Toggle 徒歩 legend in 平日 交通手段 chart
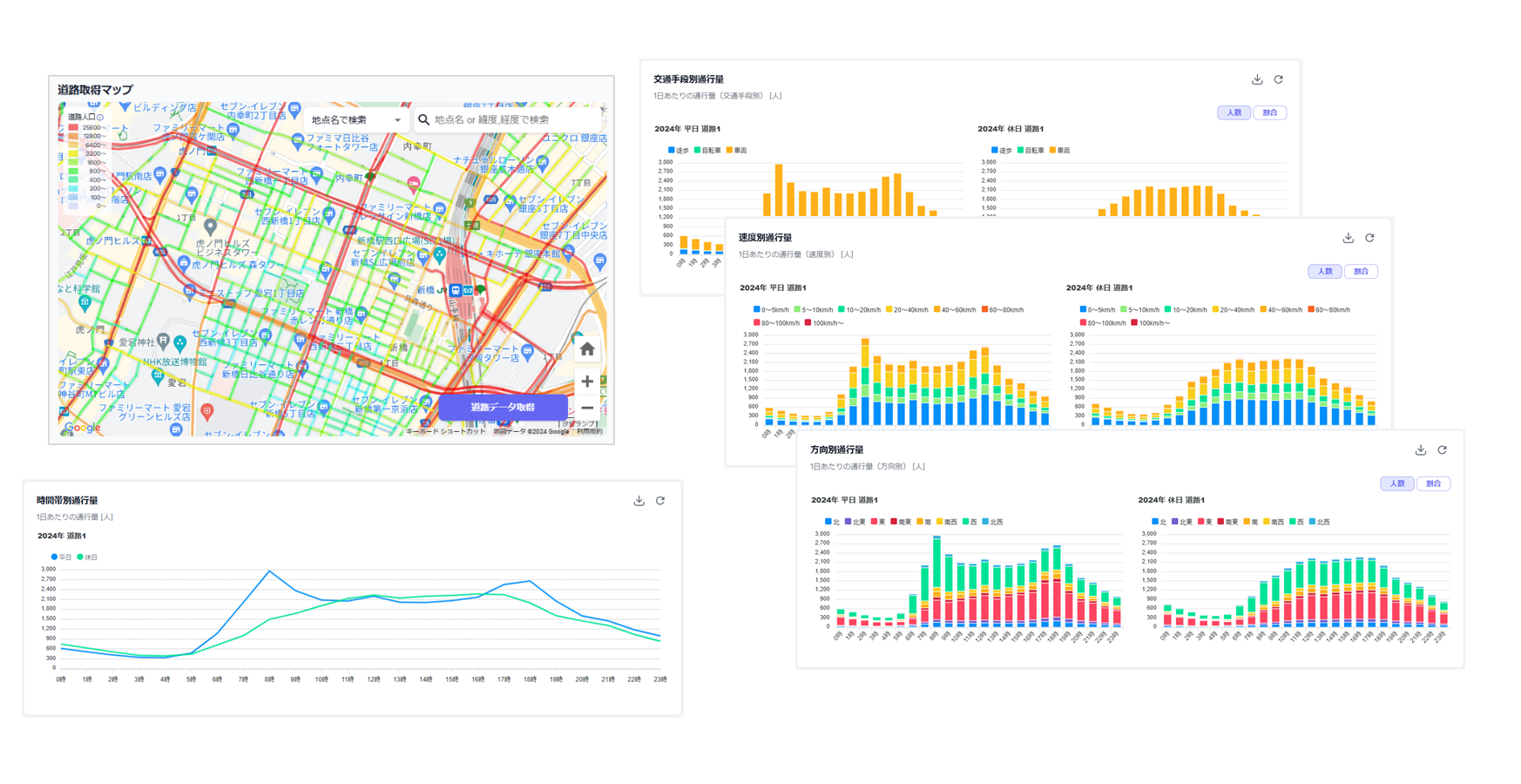The height and width of the screenshot is (784, 1521). tap(678, 151)
